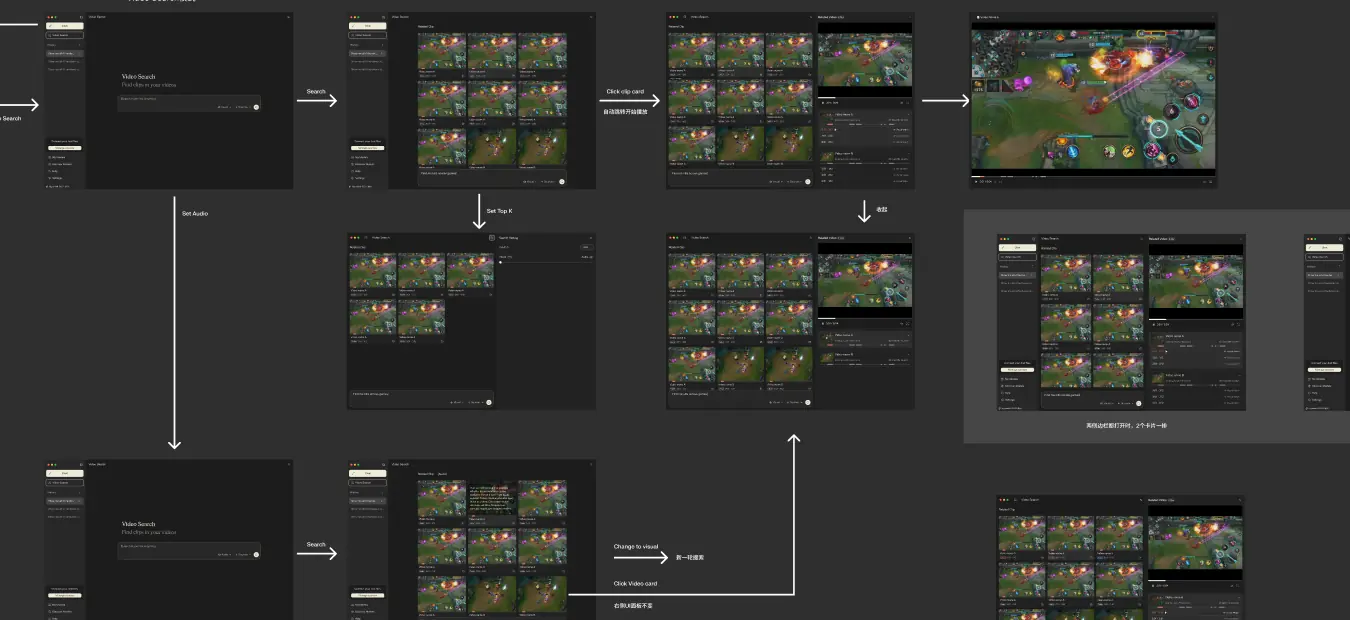Click sidebar search field in top-left mockup
Image resolution: width=1350 pixels, height=620 pixels.
coord(65,35)
